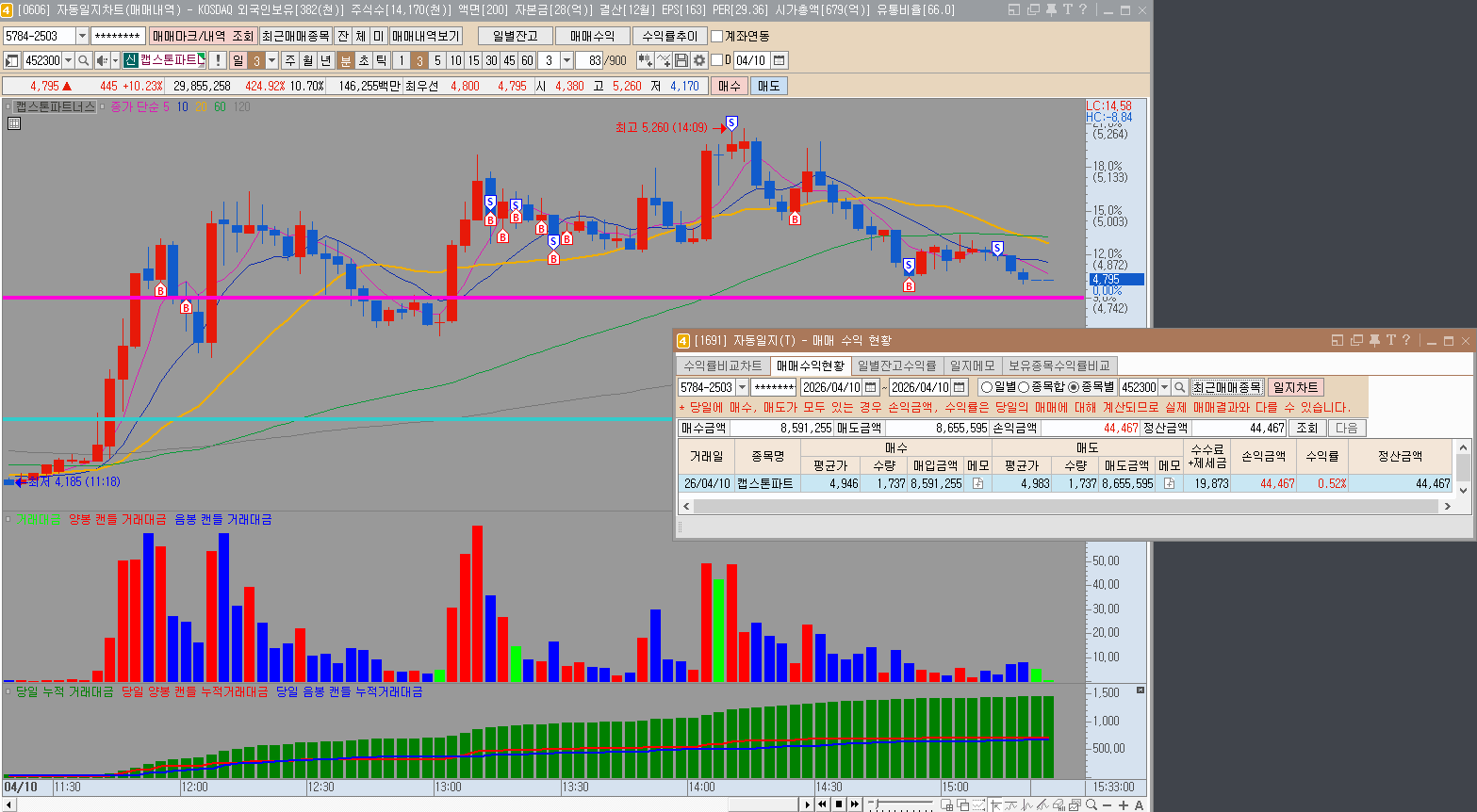1477x812 pixels.
Task: Expand the daily period dropdown arrow
Action: pos(272,60)
